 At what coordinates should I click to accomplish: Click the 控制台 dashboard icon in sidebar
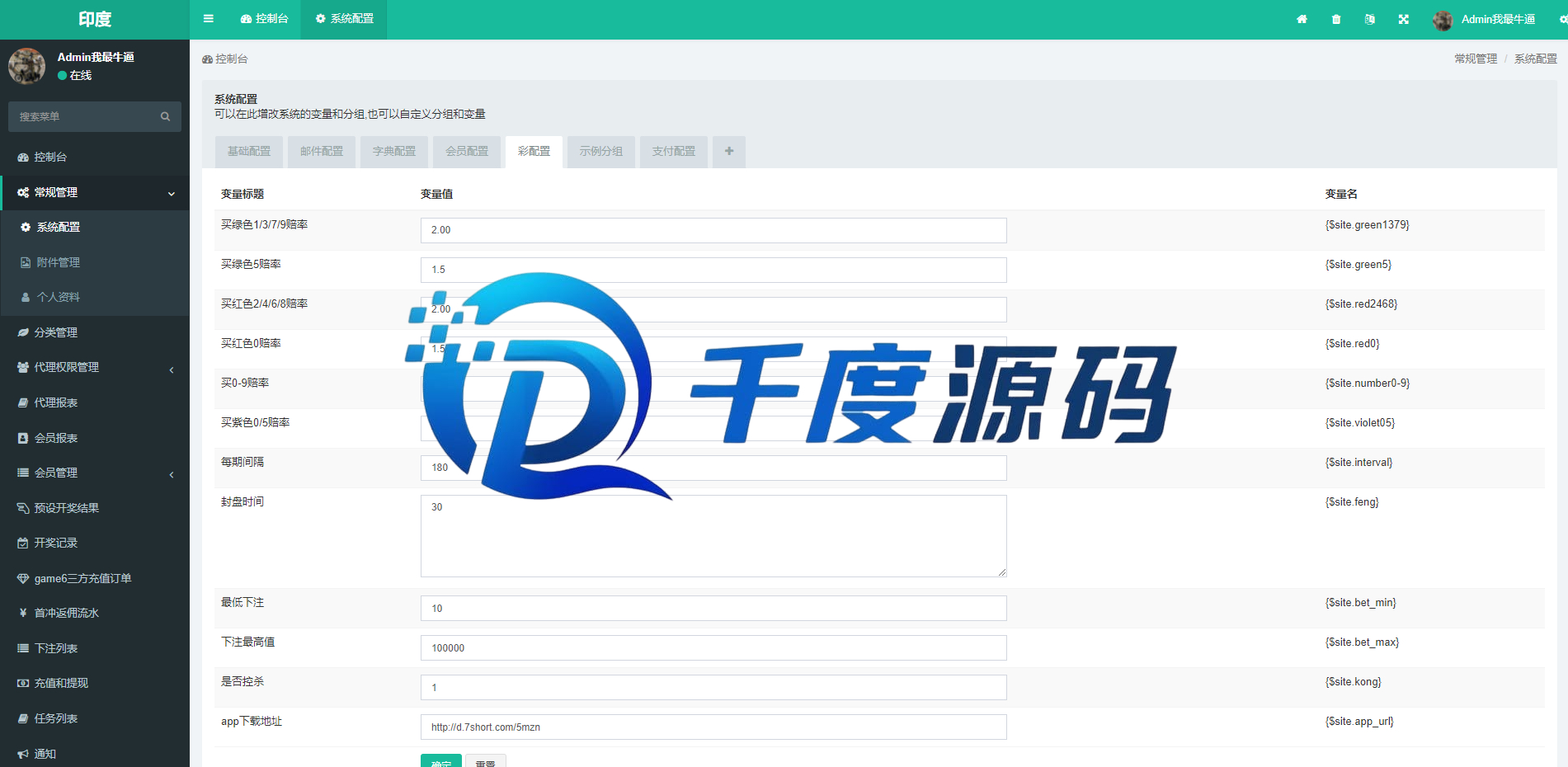point(23,157)
